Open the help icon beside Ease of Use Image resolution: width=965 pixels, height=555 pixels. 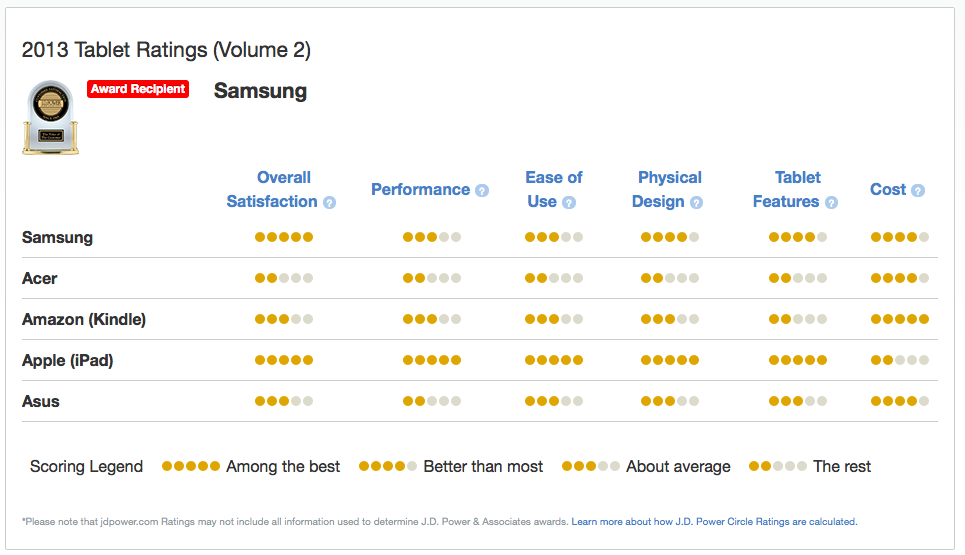click(569, 202)
